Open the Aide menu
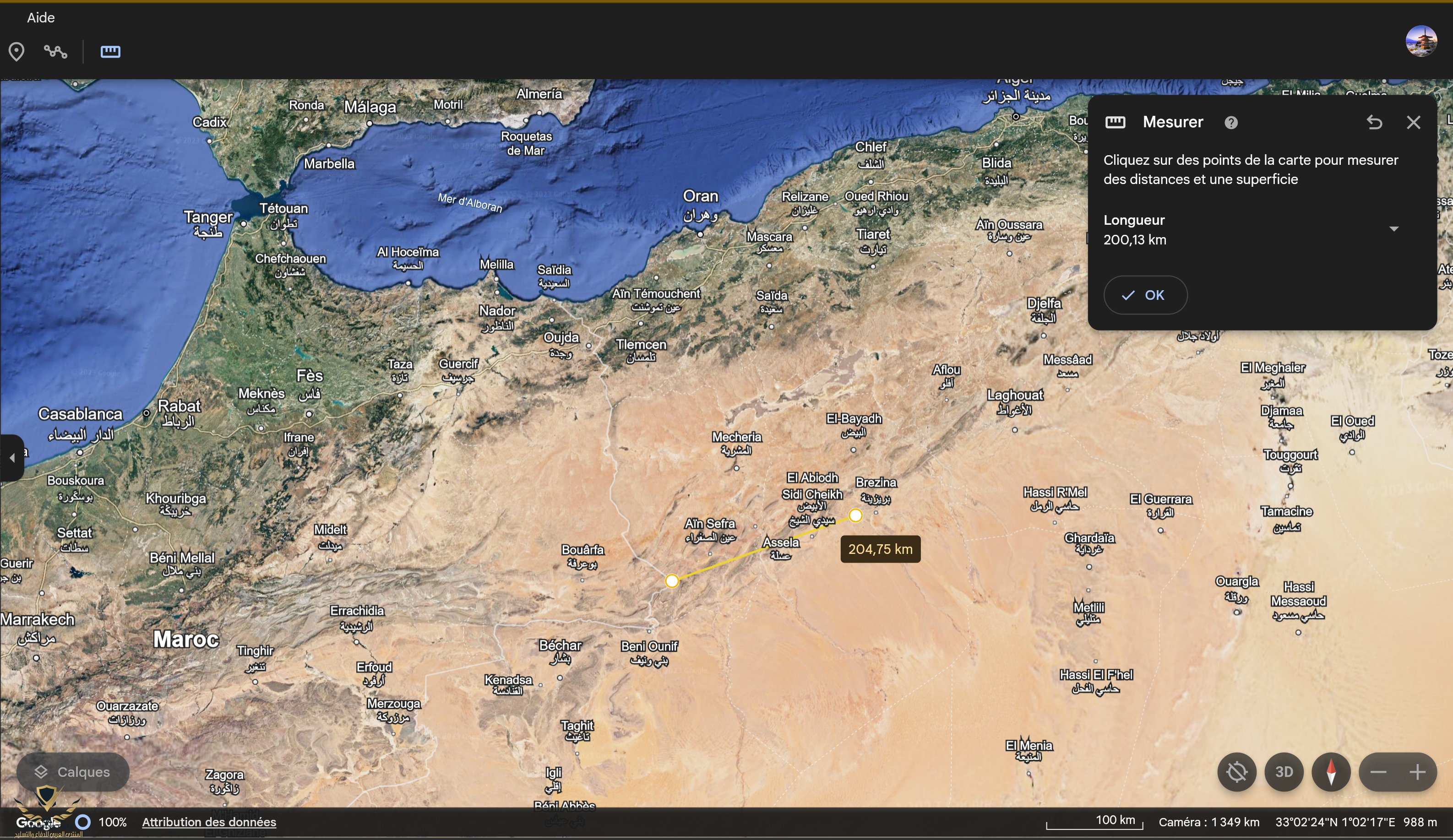Screen dimensions: 1453x840 point(40,18)
